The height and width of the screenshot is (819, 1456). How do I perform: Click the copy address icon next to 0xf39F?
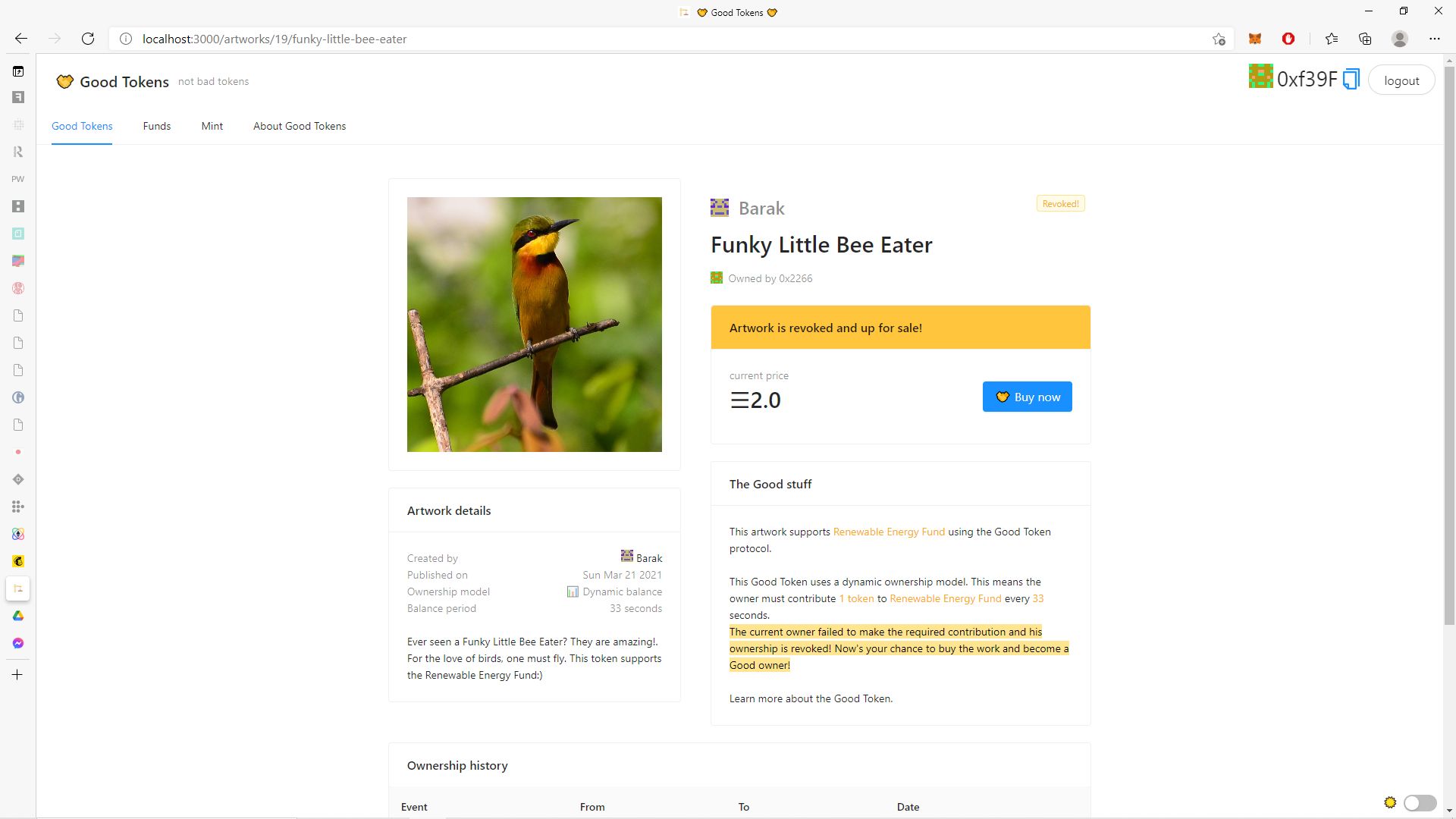(1351, 80)
